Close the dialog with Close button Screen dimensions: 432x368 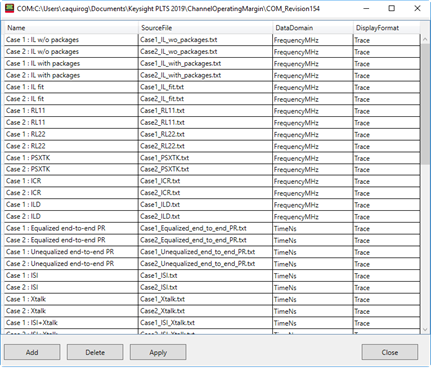pos(390,352)
